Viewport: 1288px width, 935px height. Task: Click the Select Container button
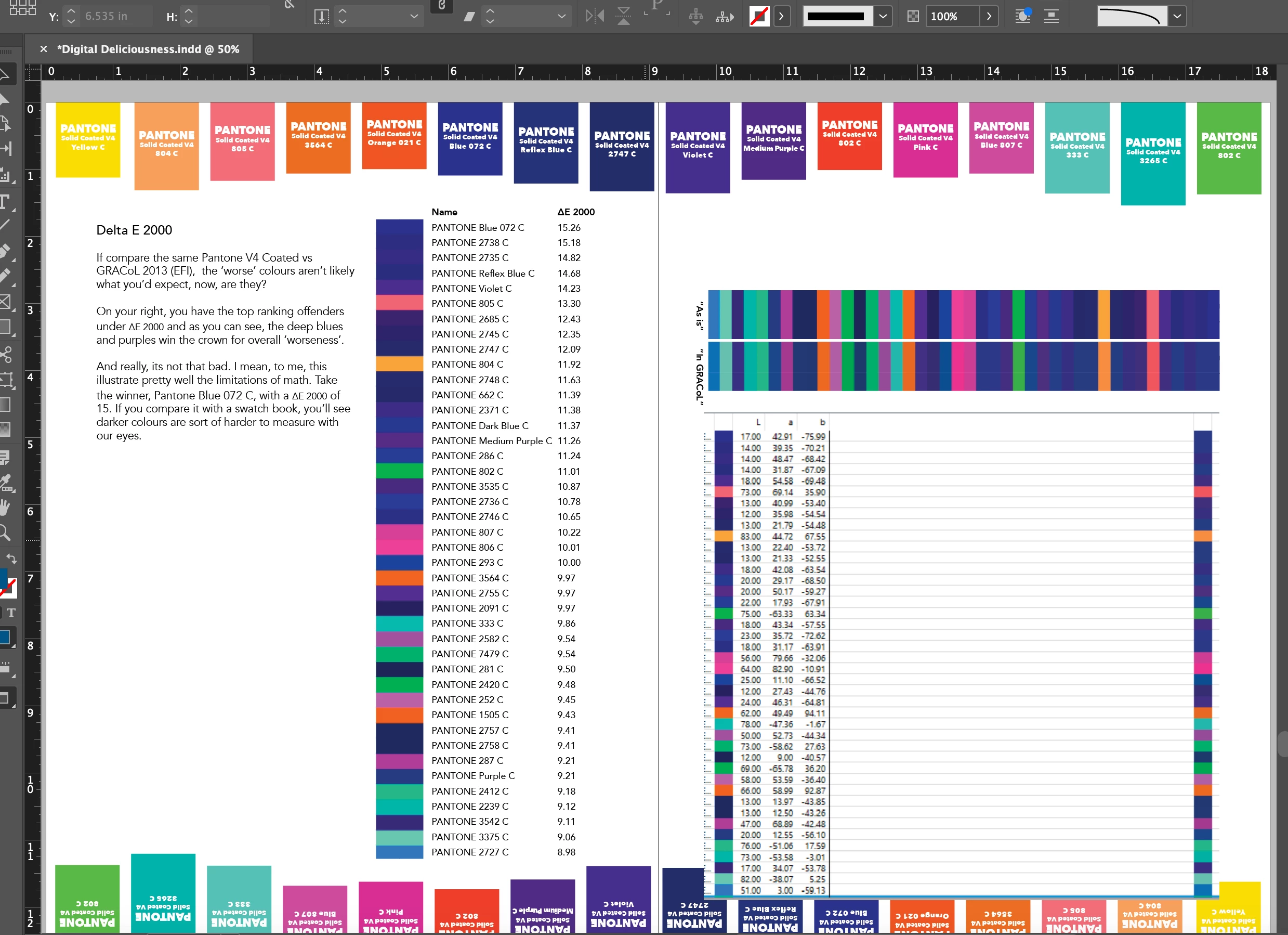(695, 17)
